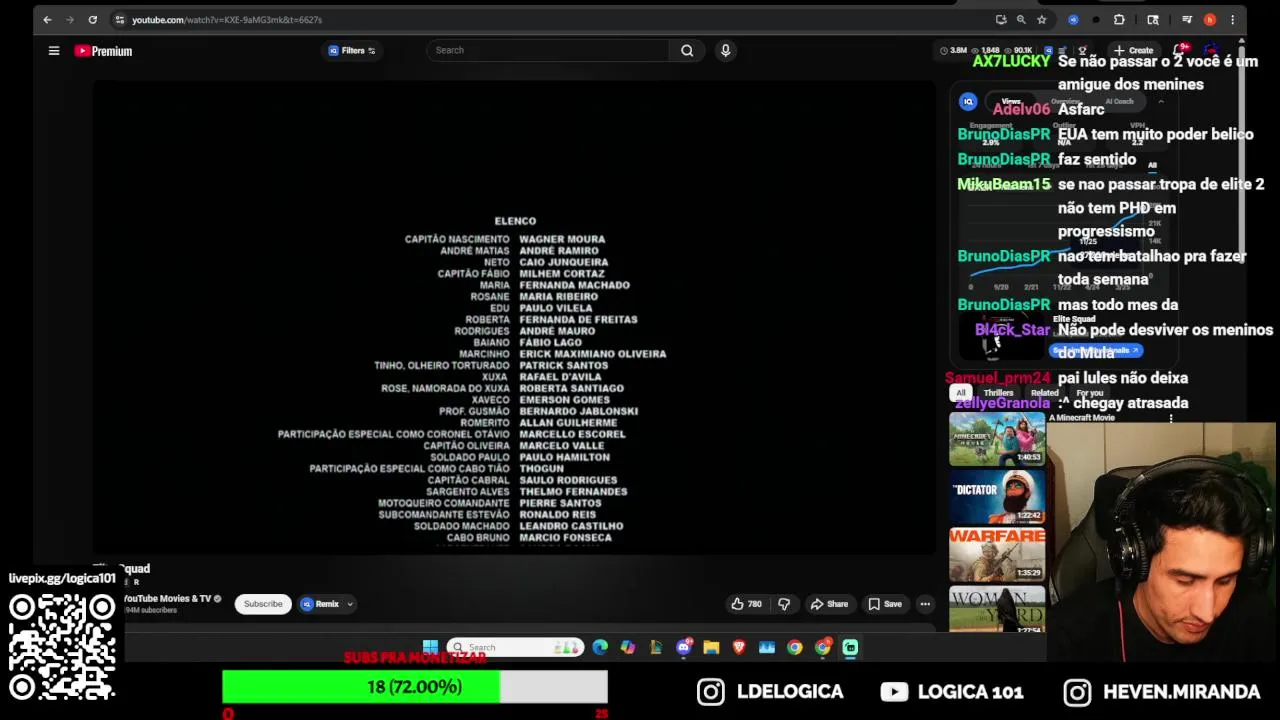This screenshot has width=1280, height=720.
Task: Open Warfare movie thumbnail
Action: tap(997, 554)
